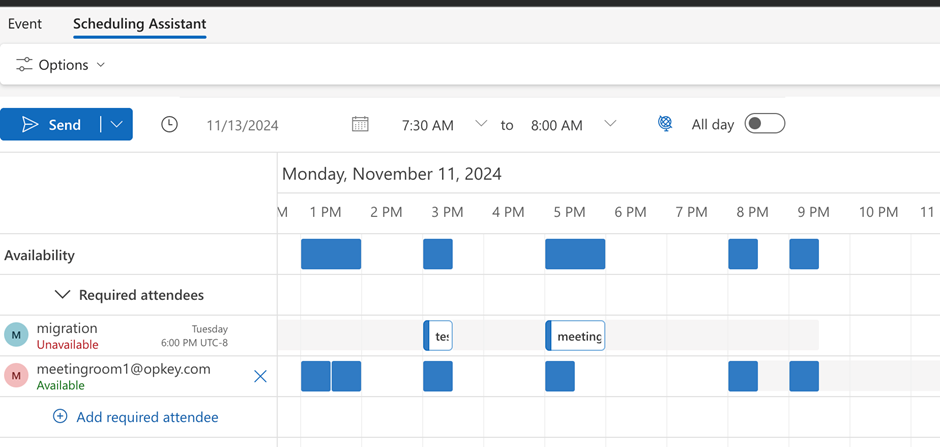940x447 pixels.
Task: Click the Send button
Action: tap(52, 124)
